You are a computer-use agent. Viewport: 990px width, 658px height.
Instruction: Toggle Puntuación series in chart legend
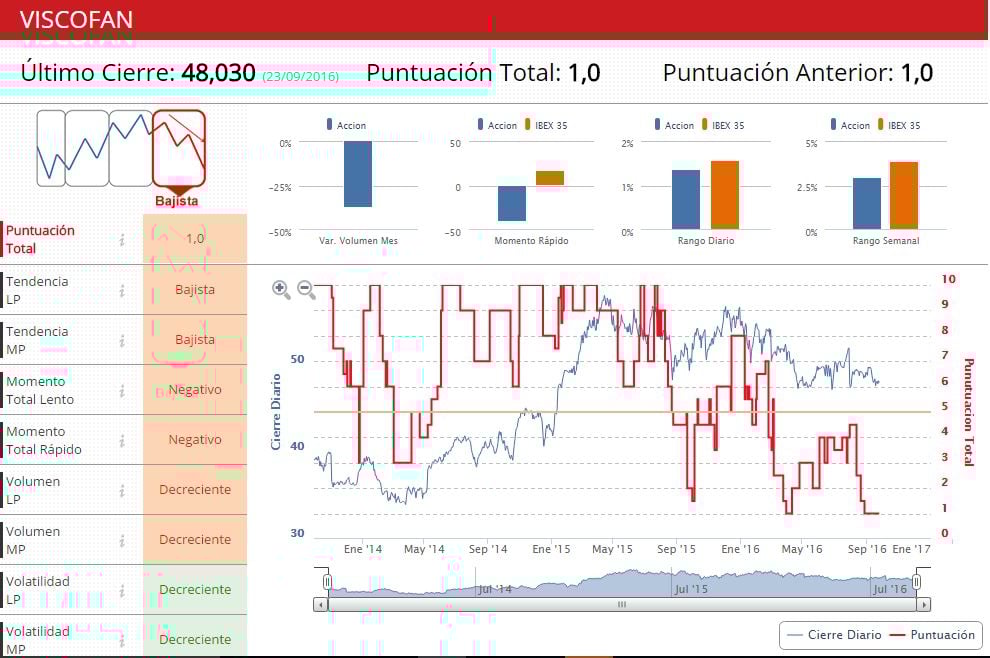pyautogui.click(x=932, y=635)
